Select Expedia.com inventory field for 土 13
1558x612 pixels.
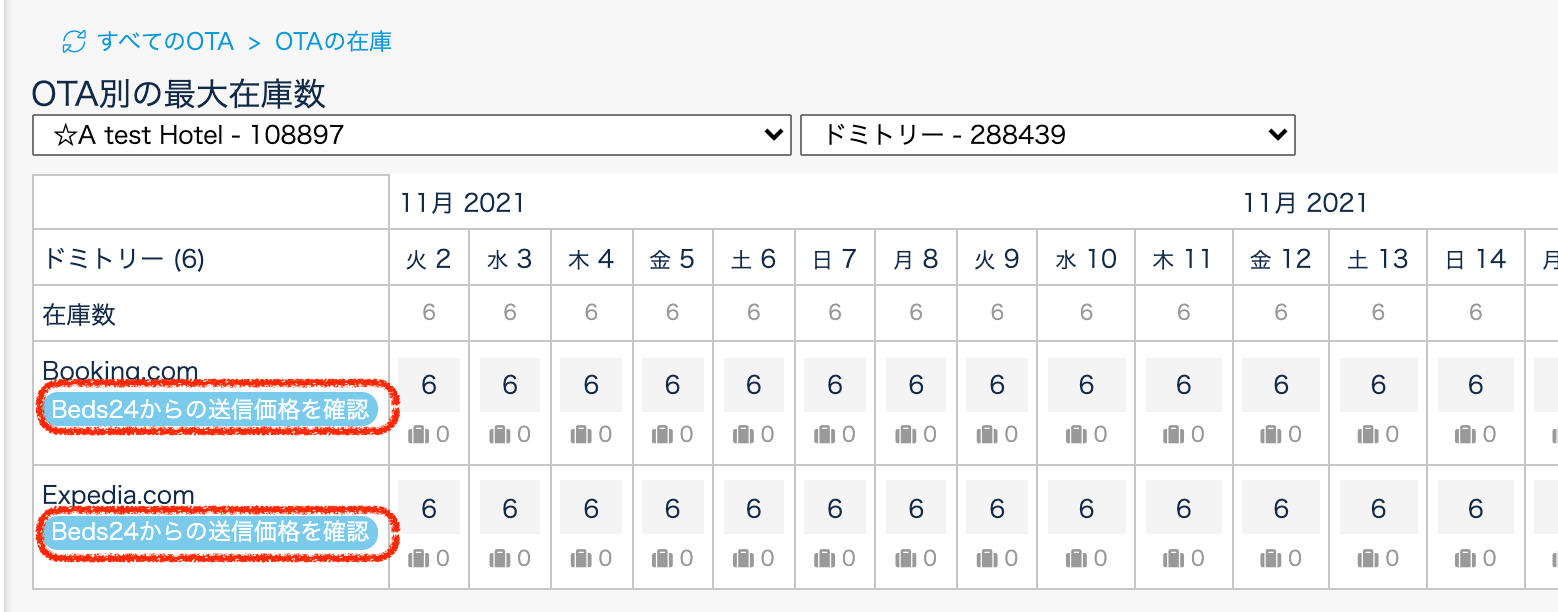coord(1378,508)
